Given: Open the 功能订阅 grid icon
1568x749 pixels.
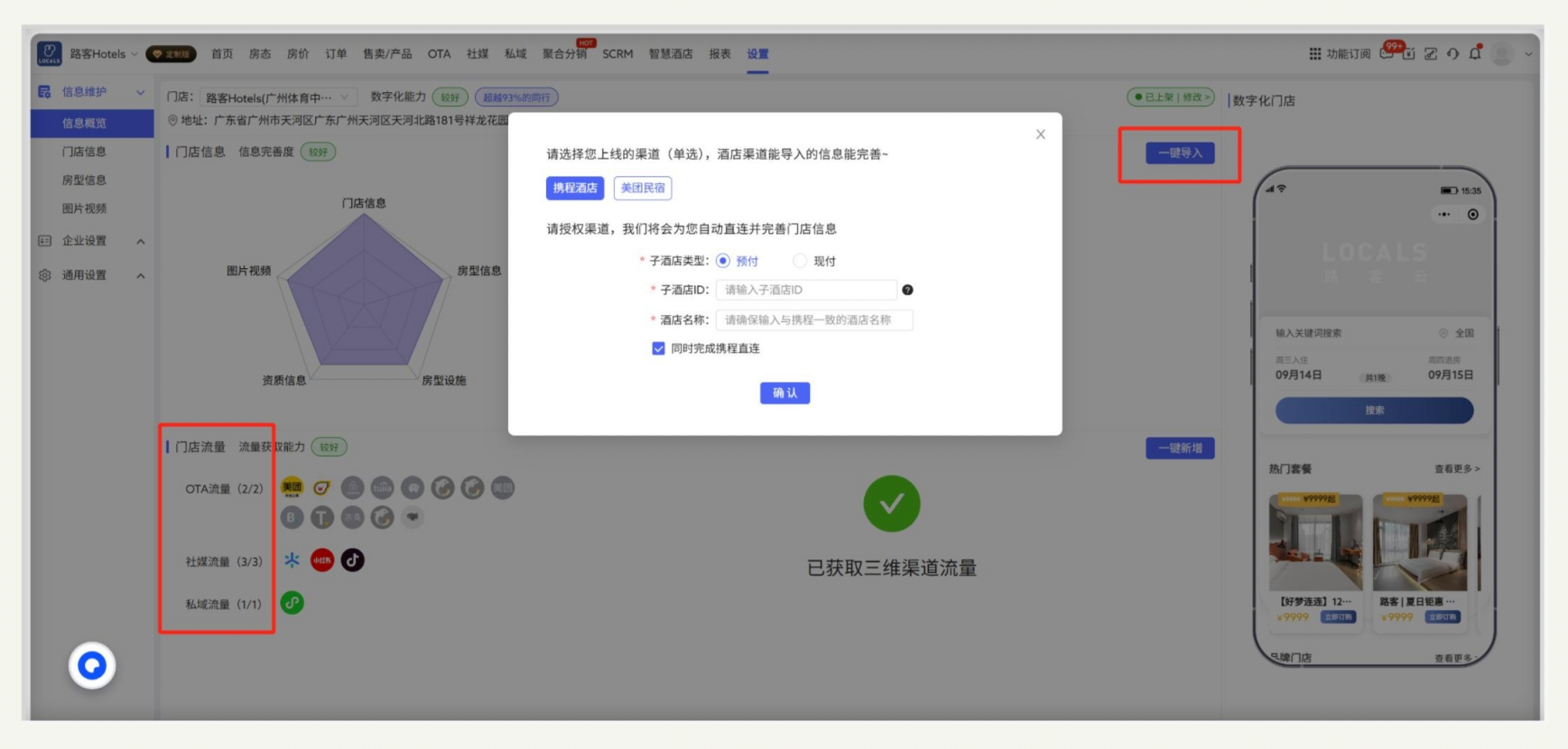Looking at the screenshot, I should pos(1315,54).
